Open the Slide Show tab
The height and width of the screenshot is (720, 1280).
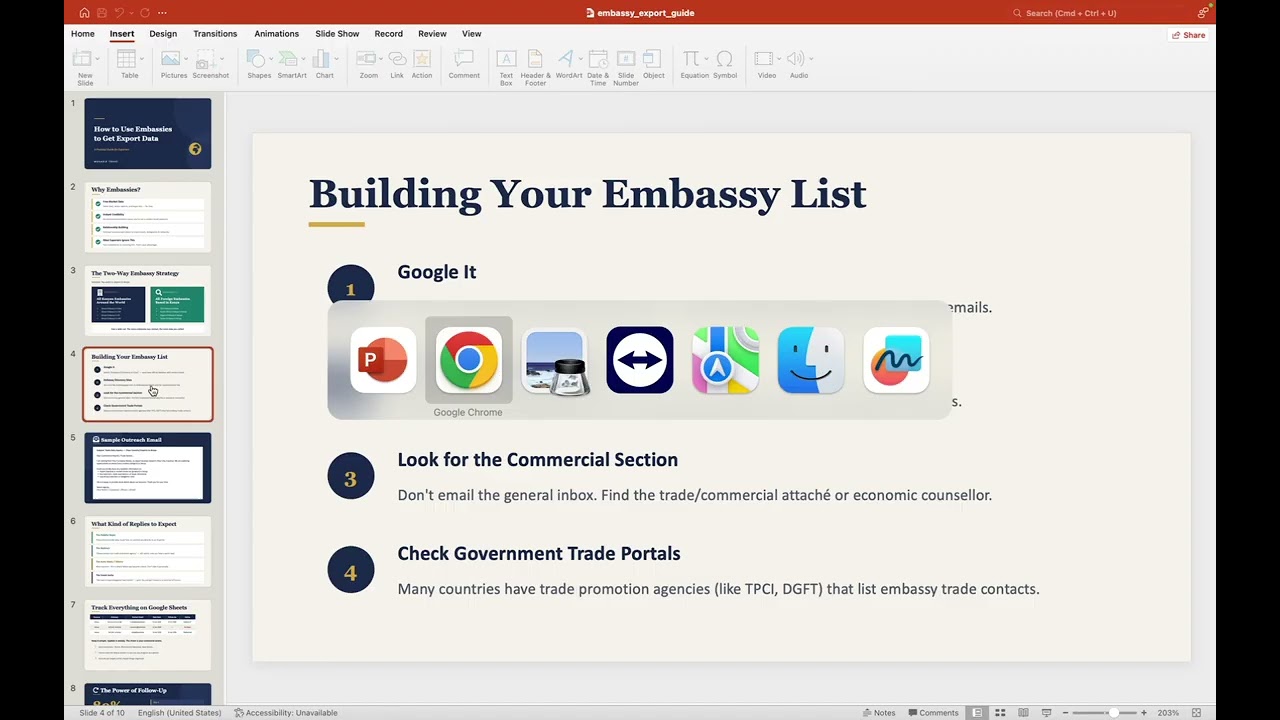coord(337,34)
